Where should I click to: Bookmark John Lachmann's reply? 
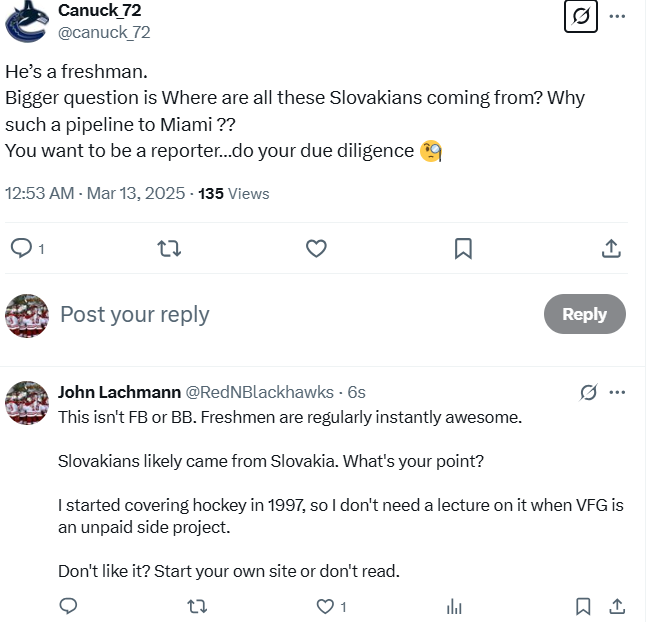tap(583, 605)
